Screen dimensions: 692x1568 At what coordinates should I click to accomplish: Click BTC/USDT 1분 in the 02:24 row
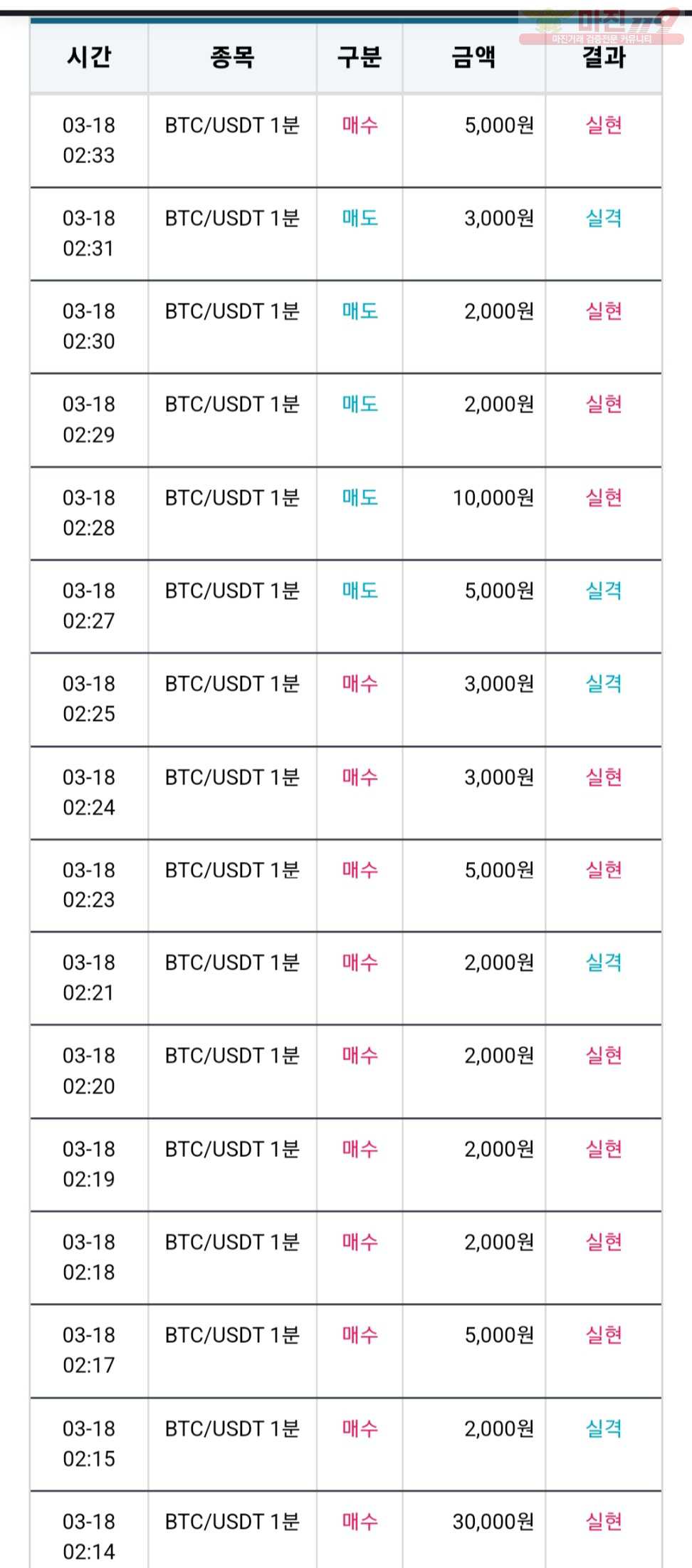click(232, 777)
